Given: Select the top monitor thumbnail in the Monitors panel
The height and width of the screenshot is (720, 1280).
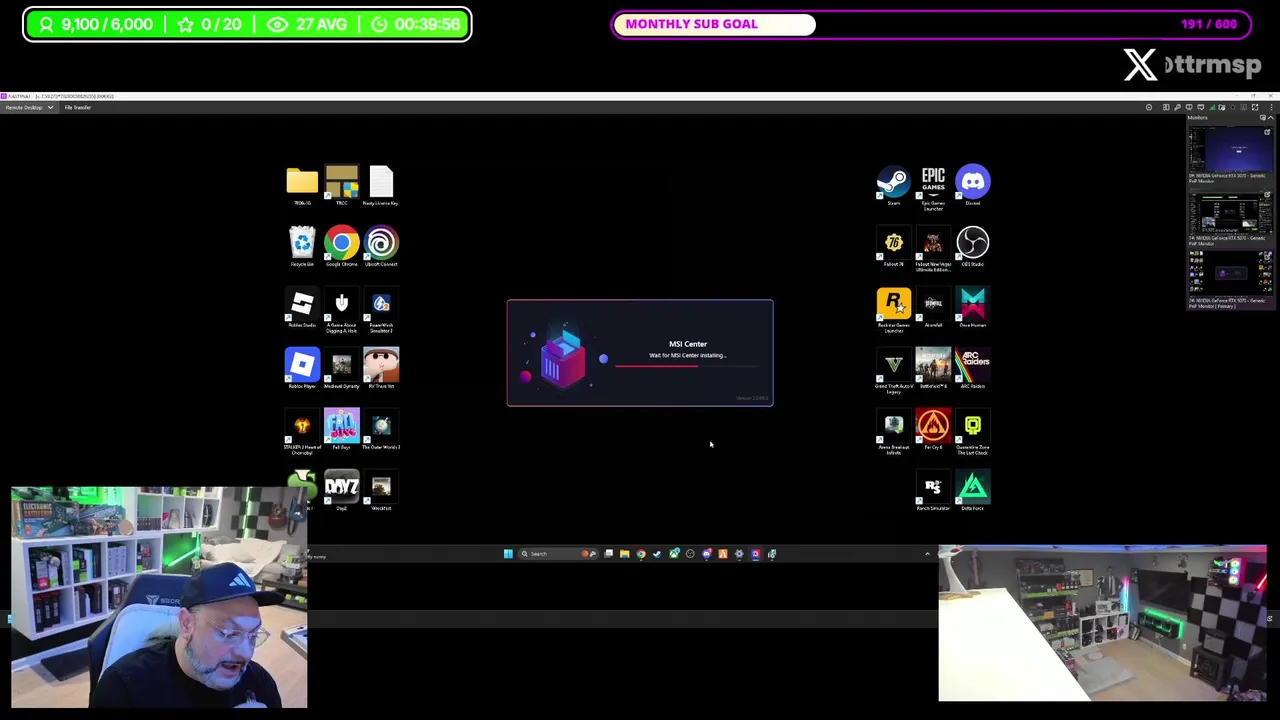Looking at the screenshot, I should point(1230,151).
